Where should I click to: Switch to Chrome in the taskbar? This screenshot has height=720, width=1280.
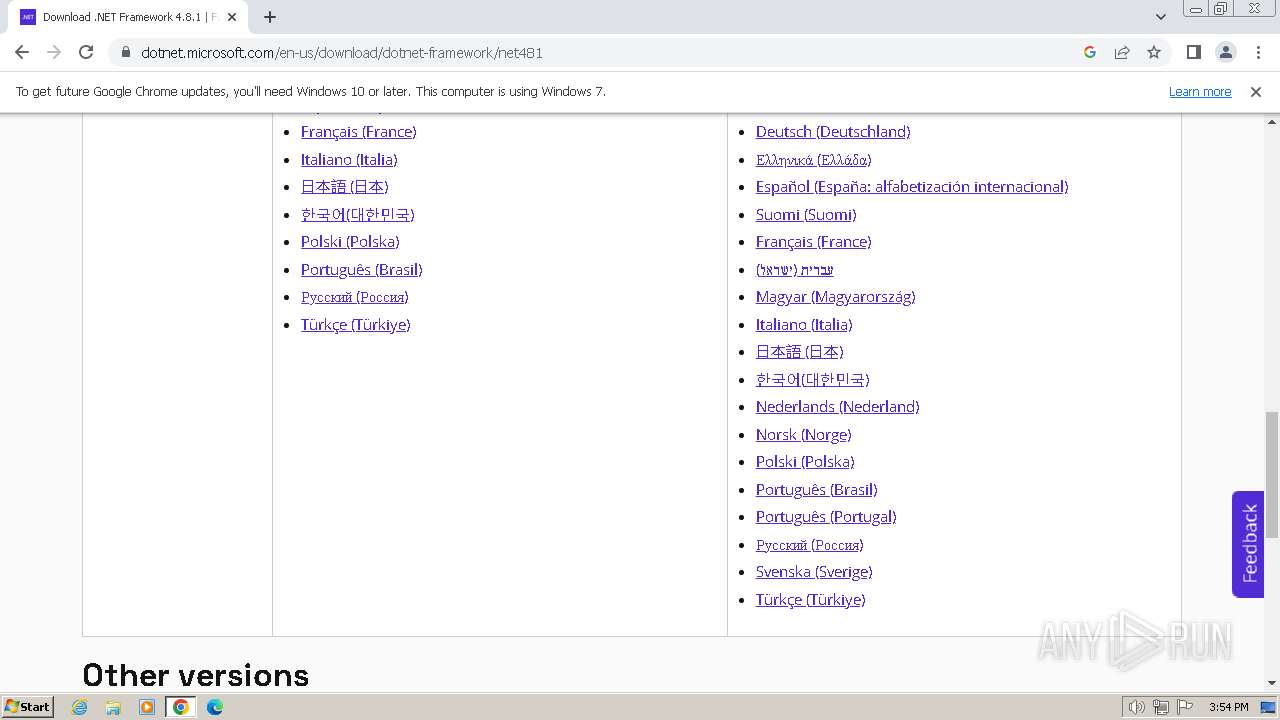tap(181, 707)
